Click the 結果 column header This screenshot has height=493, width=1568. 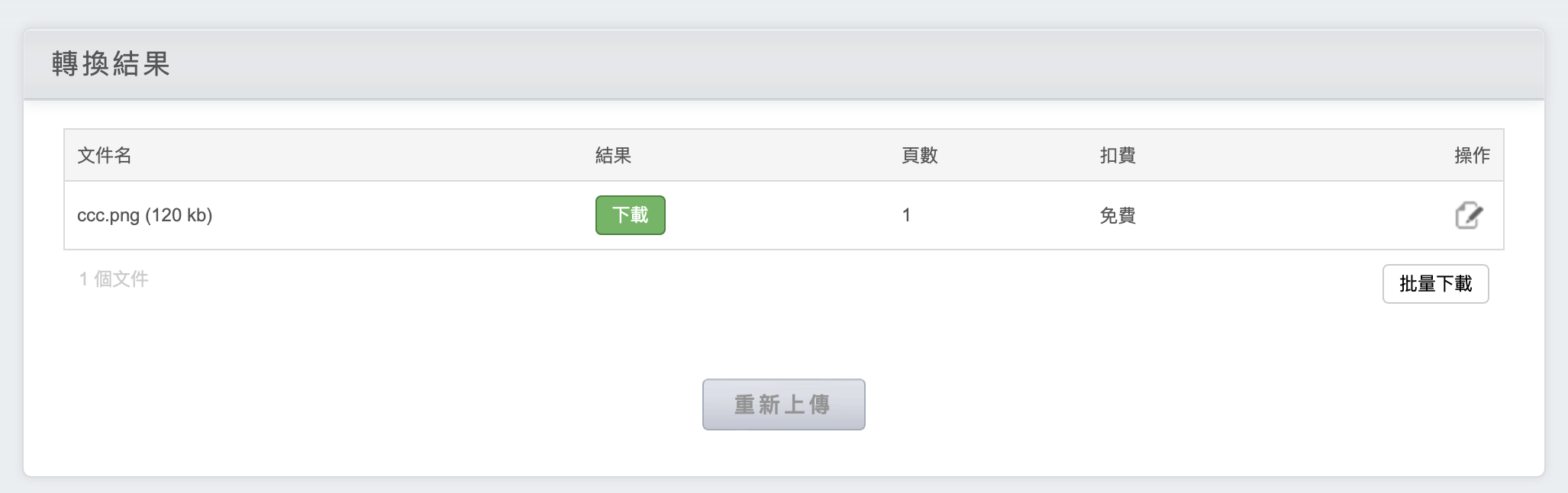point(613,156)
